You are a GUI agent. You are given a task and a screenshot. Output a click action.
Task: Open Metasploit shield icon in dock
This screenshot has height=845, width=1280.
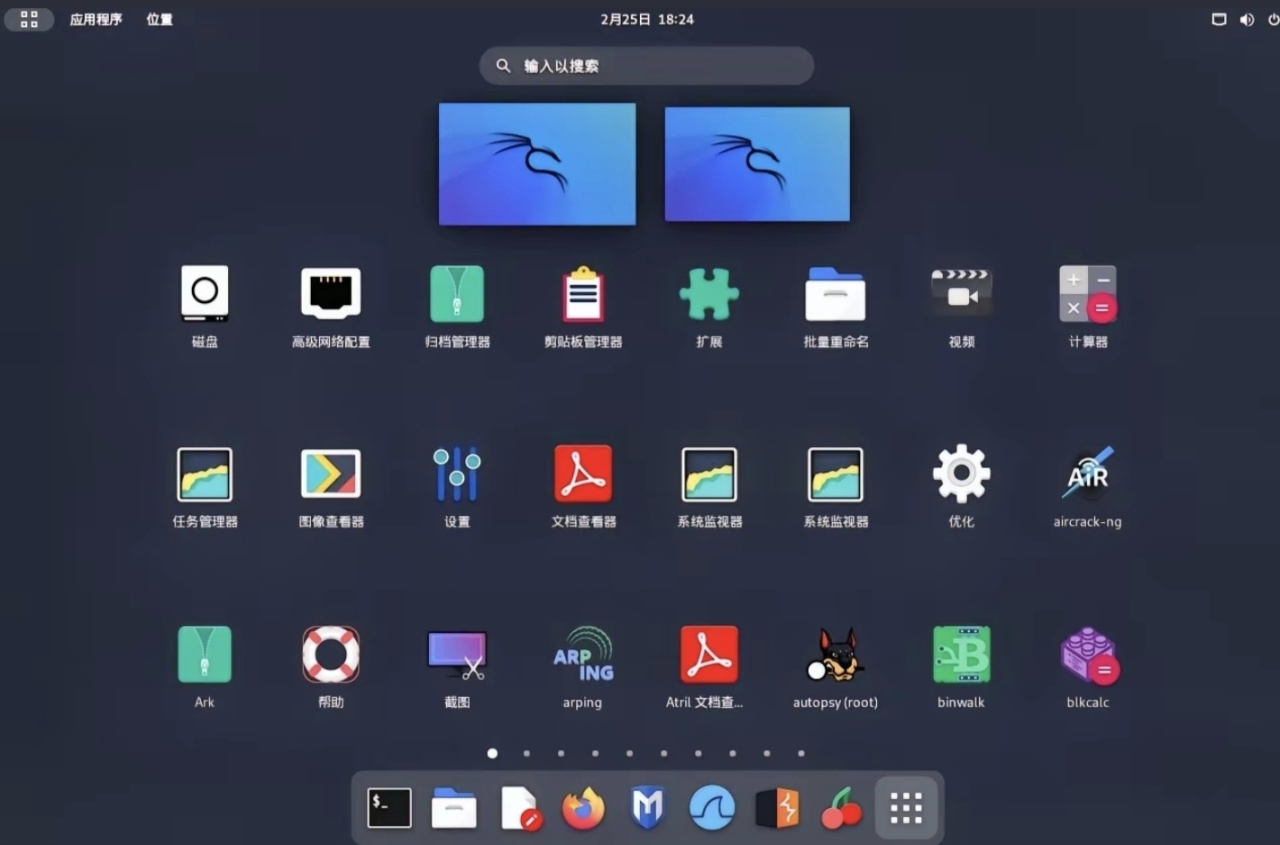click(x=648, y=807)
